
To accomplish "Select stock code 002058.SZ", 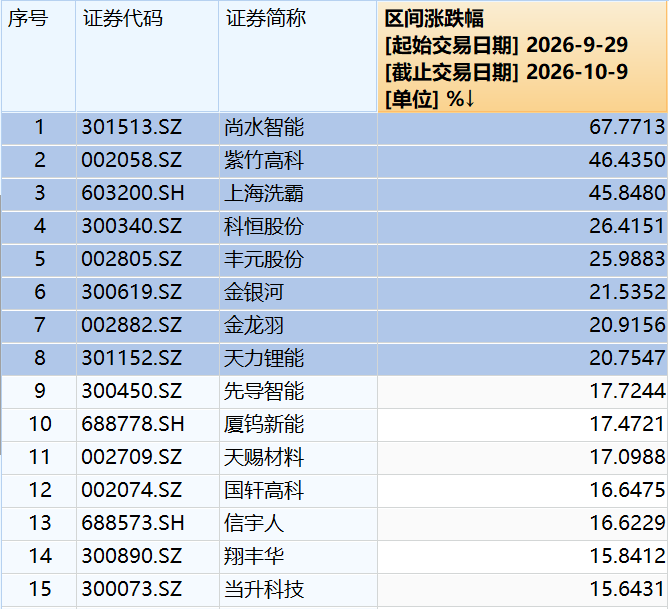I will click(132, 160).
